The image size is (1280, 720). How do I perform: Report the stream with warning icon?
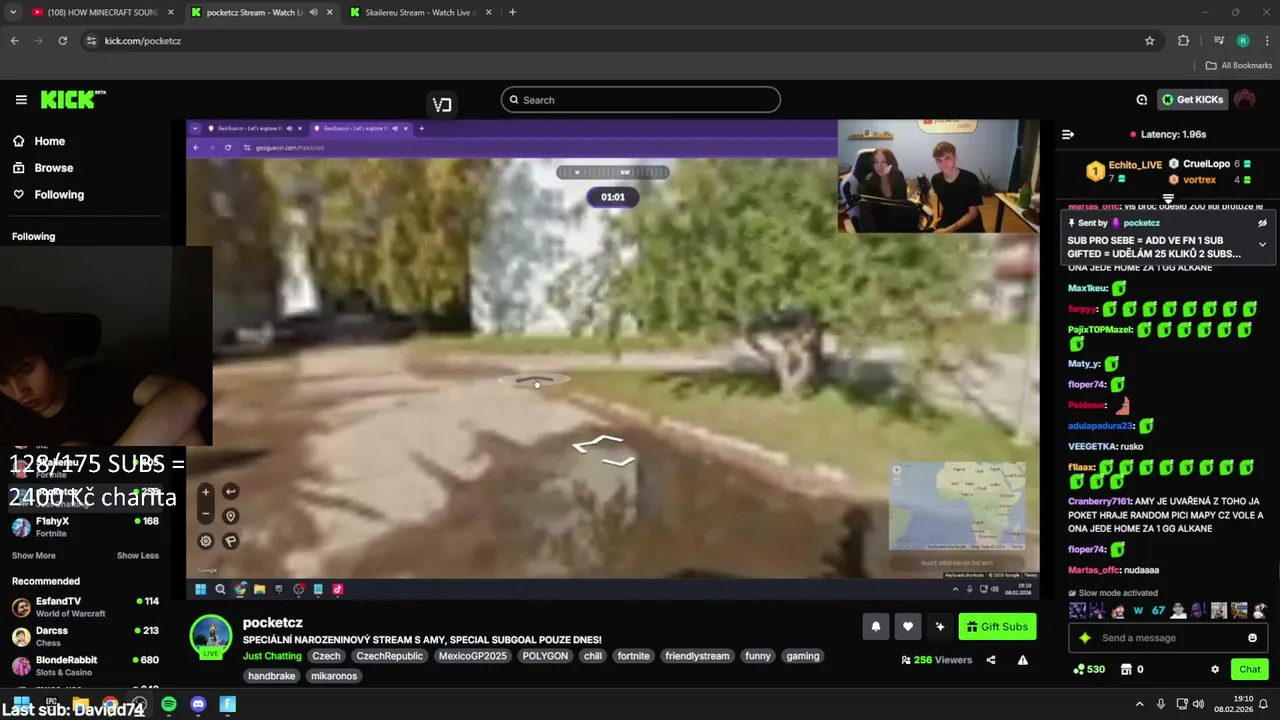click(x=1022, y=660)
